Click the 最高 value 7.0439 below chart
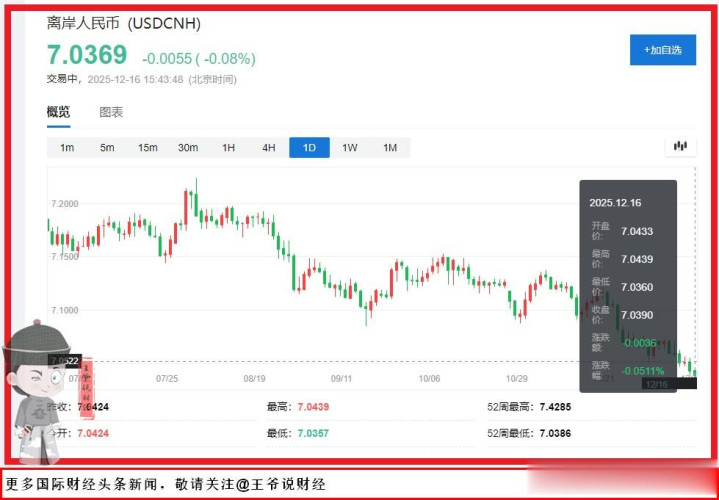 click(x=313, y=407)
